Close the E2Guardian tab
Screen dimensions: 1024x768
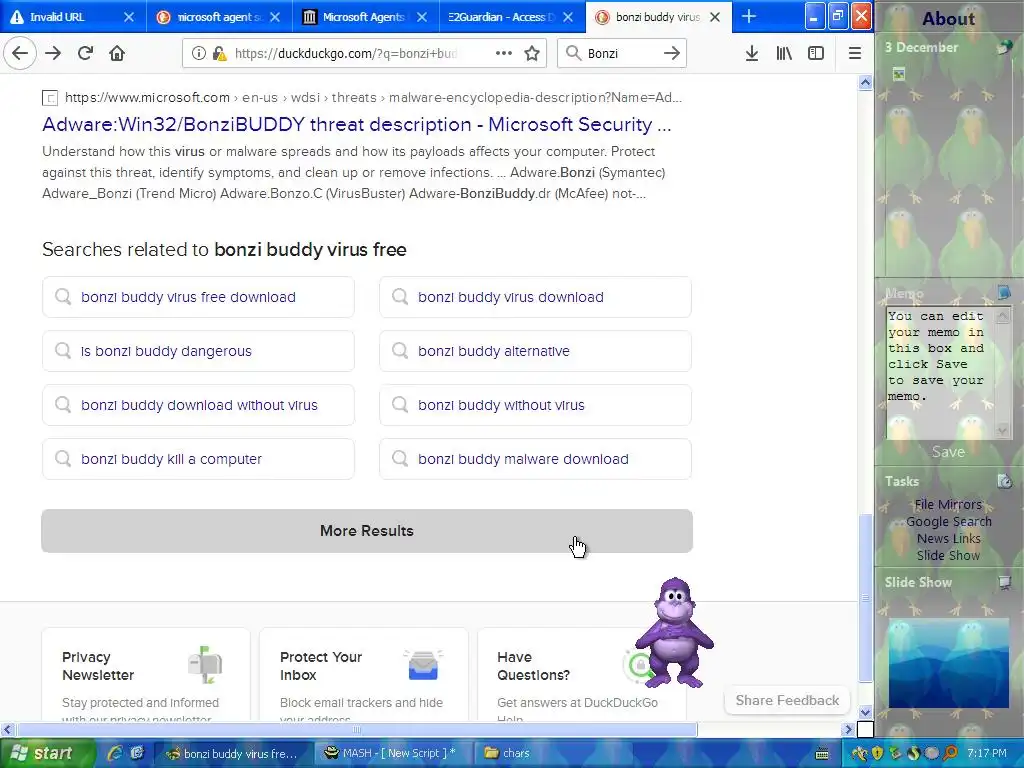(568, 17)
